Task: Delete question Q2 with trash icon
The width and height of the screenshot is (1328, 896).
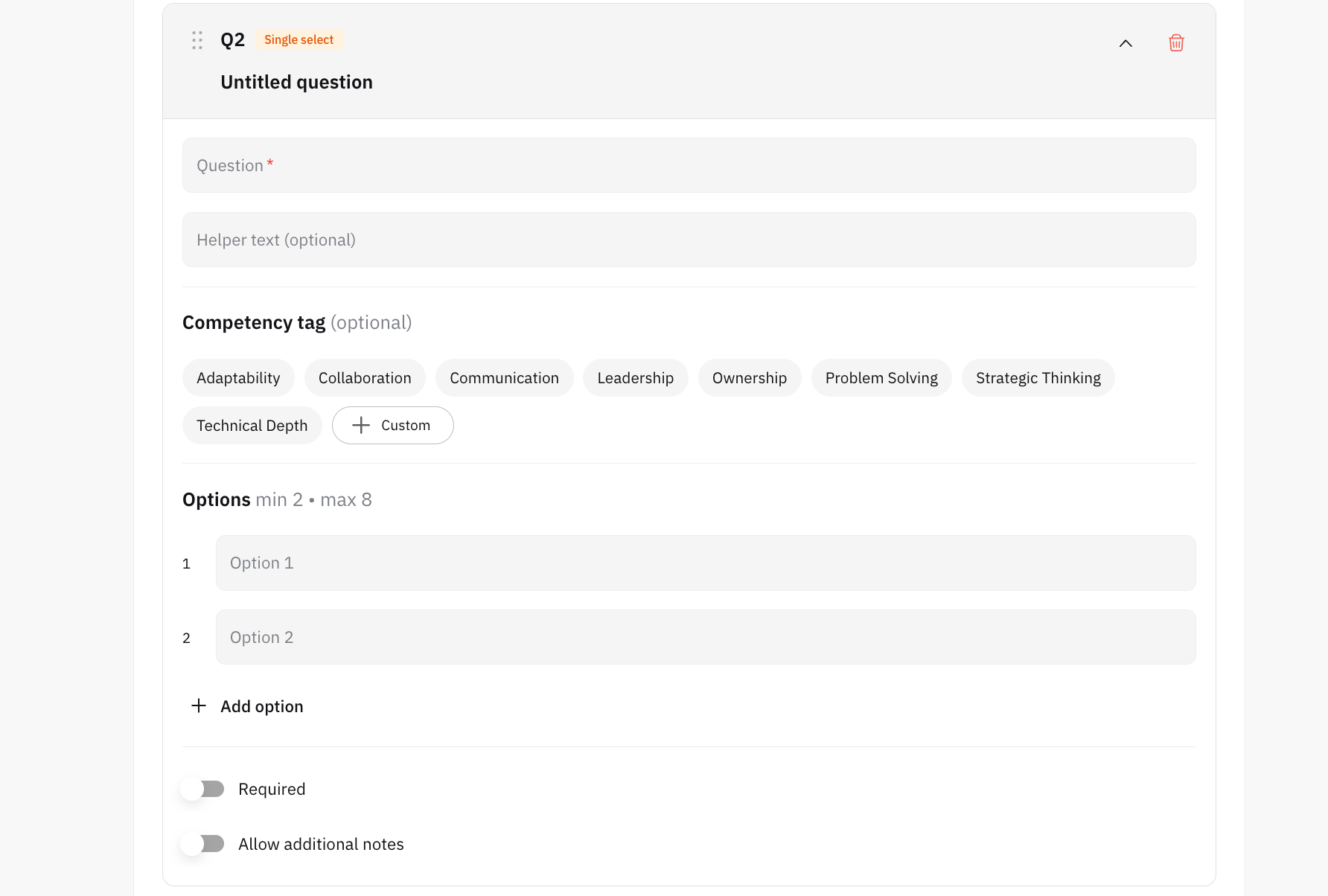Action: pyautogui.click(x=1176, y=42)
